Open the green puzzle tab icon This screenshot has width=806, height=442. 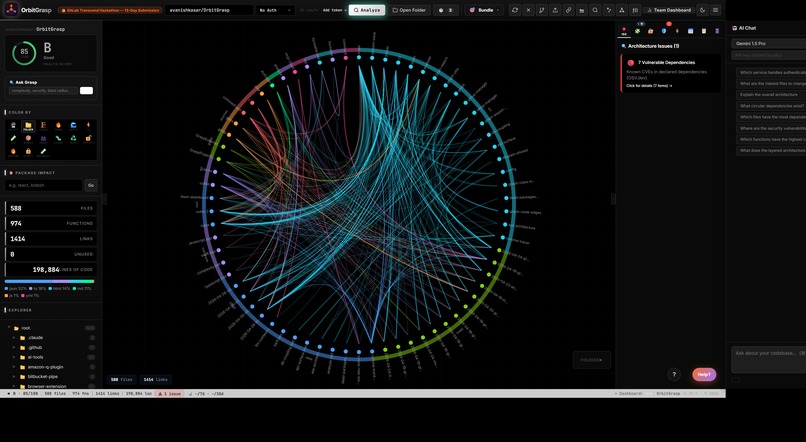click(637, 31)
